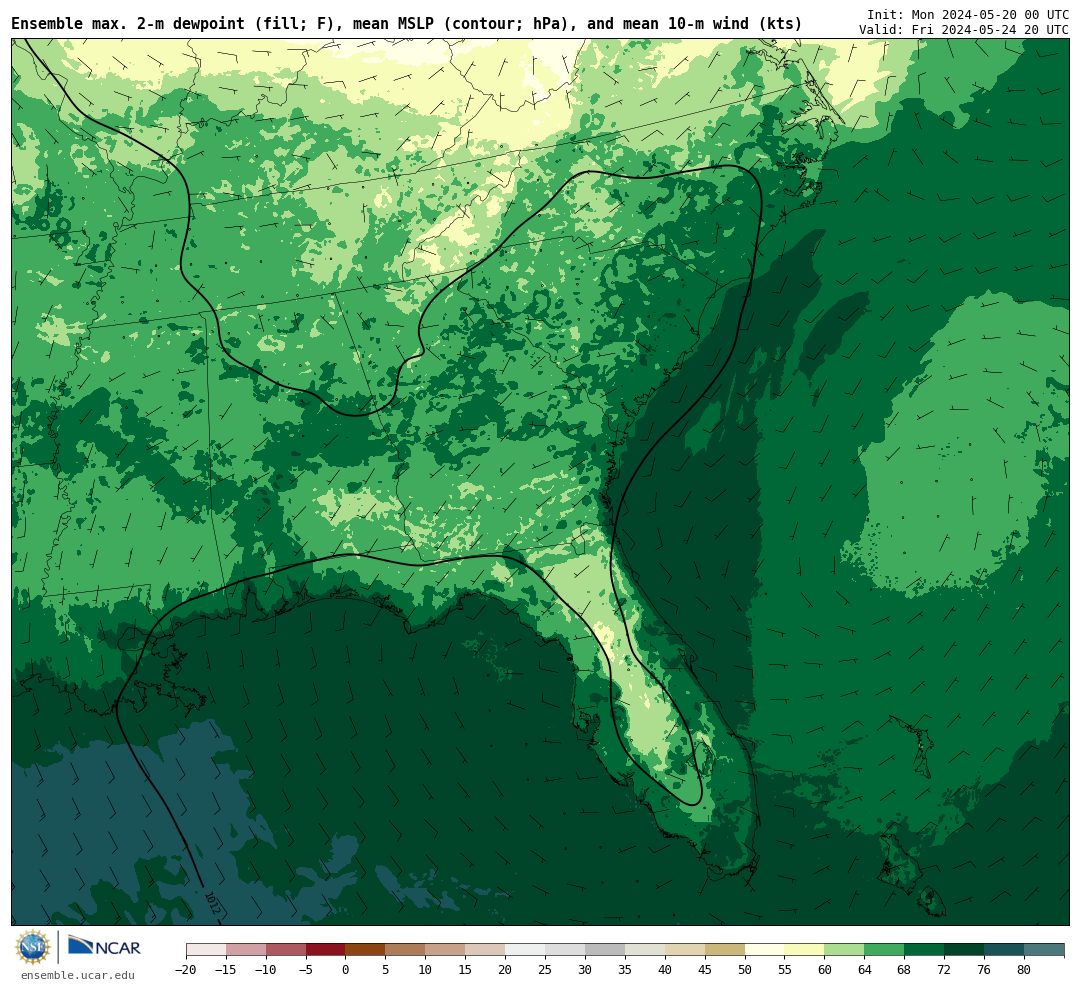This screenshot has height=988, width=1080.
Task: Pick the medium green 64 to 68 swatch
Action: coord(885,950)
